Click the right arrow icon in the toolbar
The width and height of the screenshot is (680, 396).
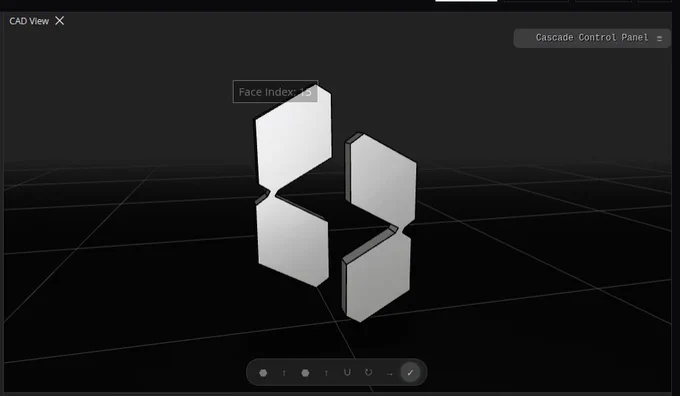coord(389,373)
